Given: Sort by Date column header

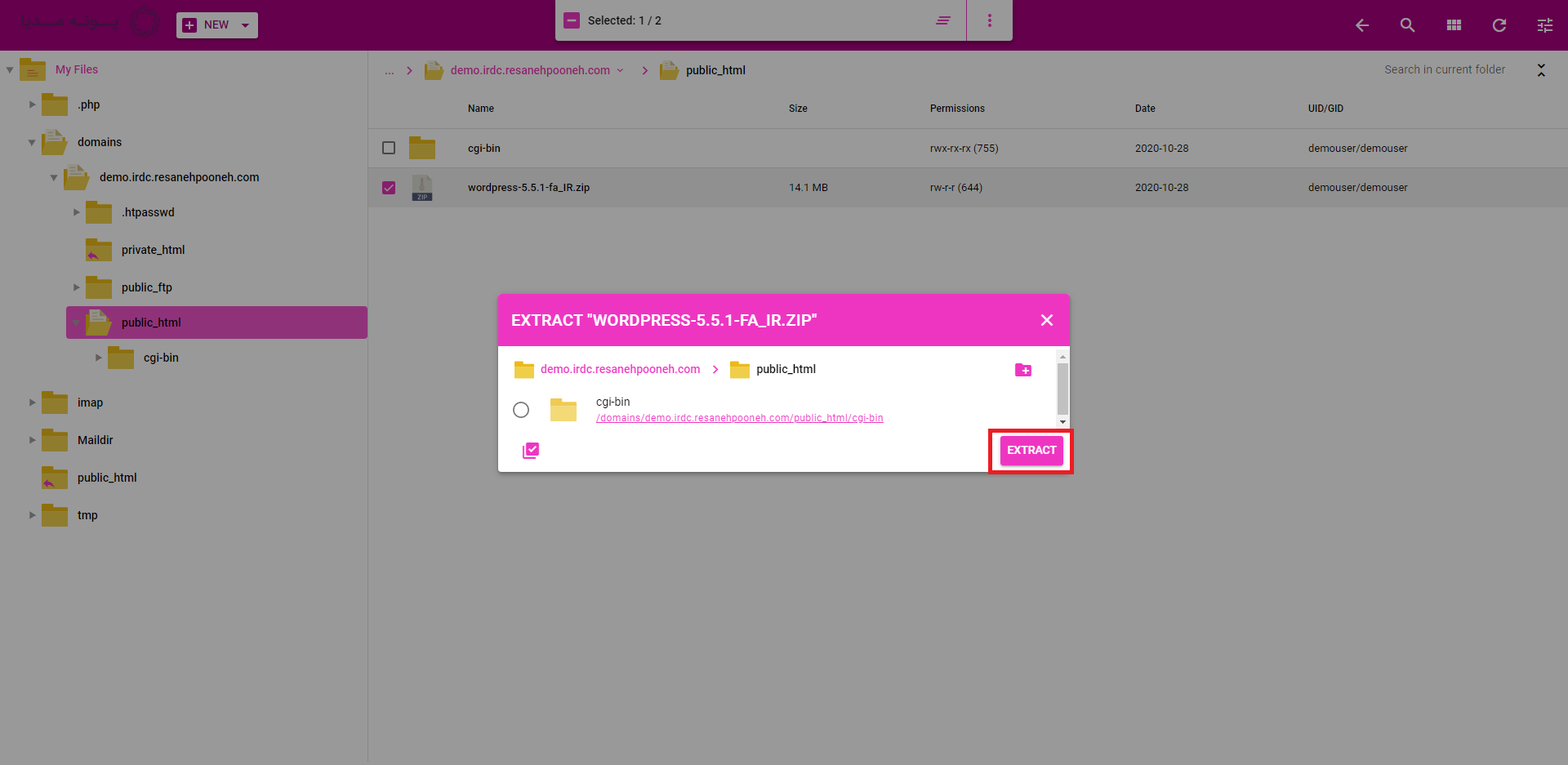Looking at the screenshot, I should pyautogui.click(x=1145, y=109).
